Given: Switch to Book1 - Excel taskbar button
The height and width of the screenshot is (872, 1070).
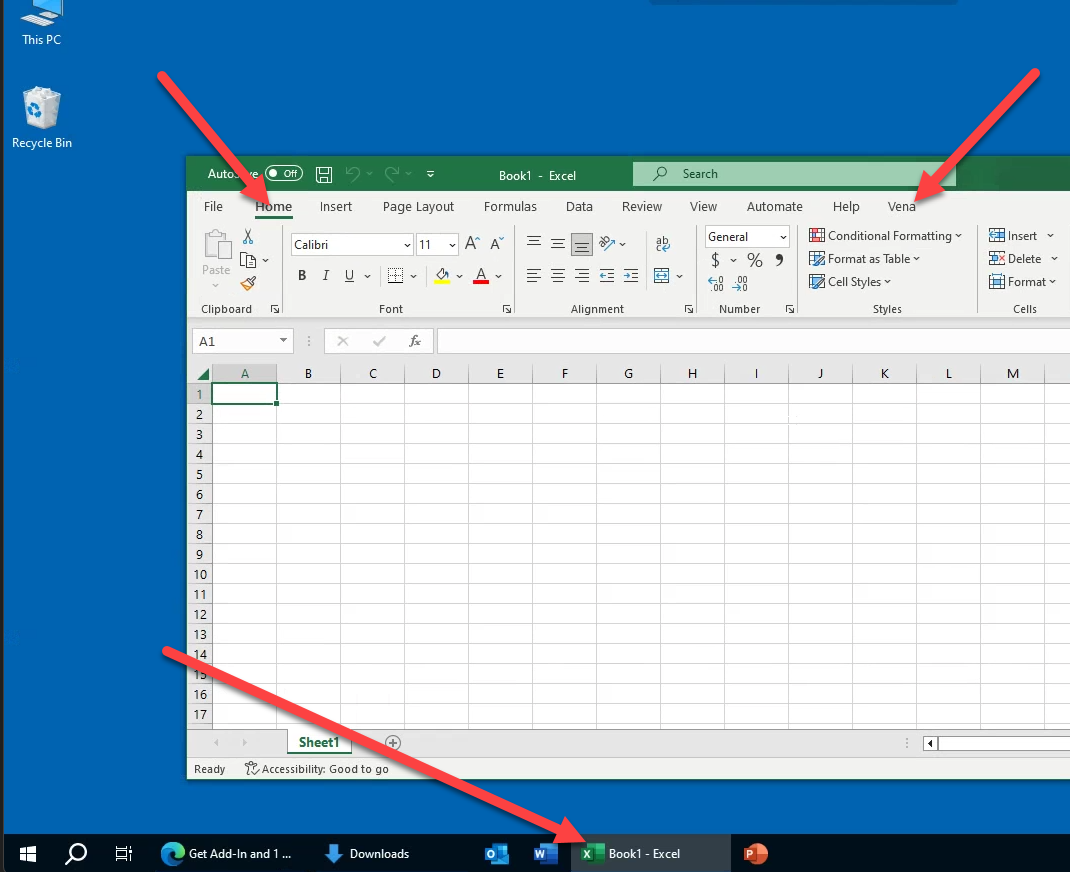Looking at the screenshot, I should point(650,854).
